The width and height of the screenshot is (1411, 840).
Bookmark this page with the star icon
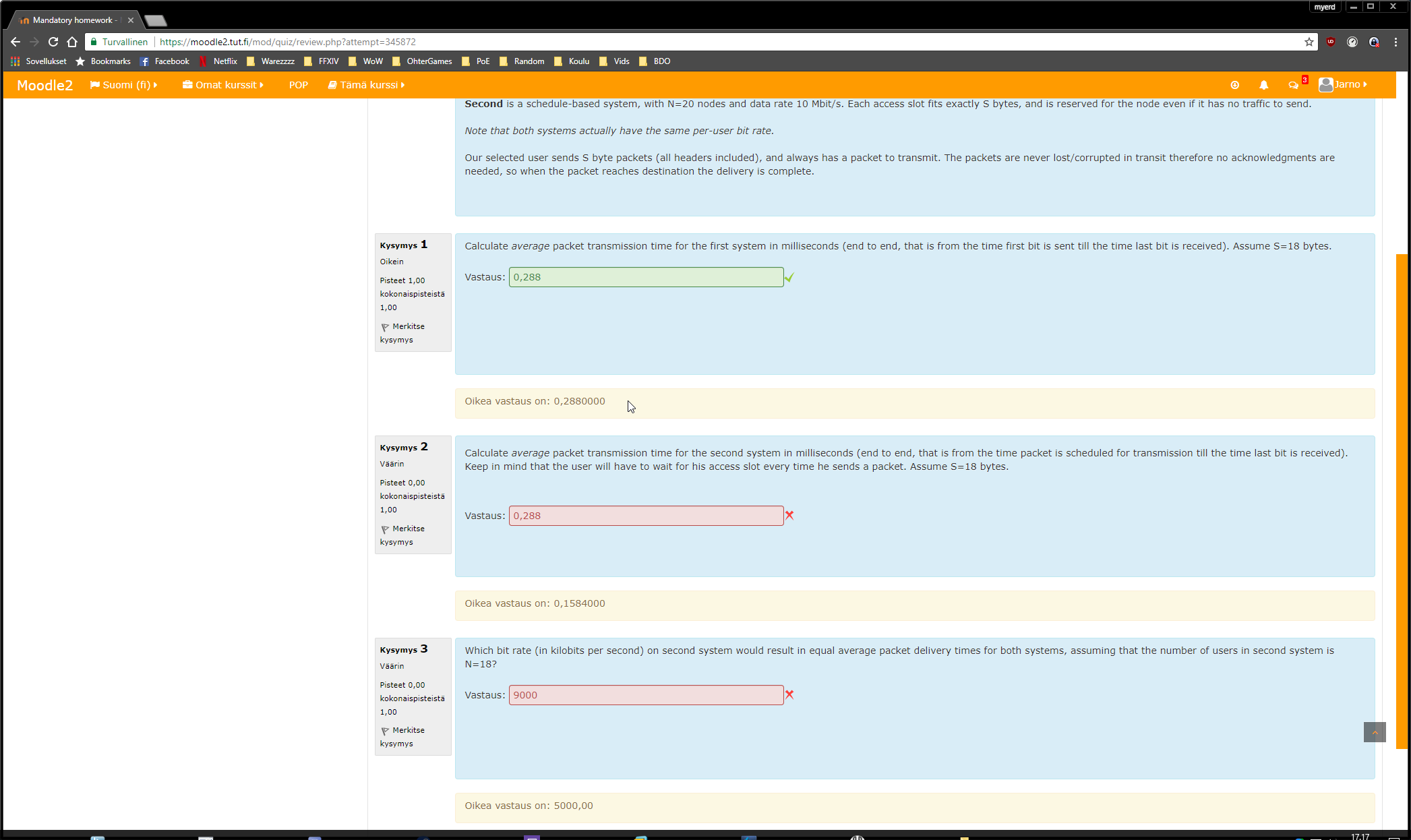(x=1309, y=42)
